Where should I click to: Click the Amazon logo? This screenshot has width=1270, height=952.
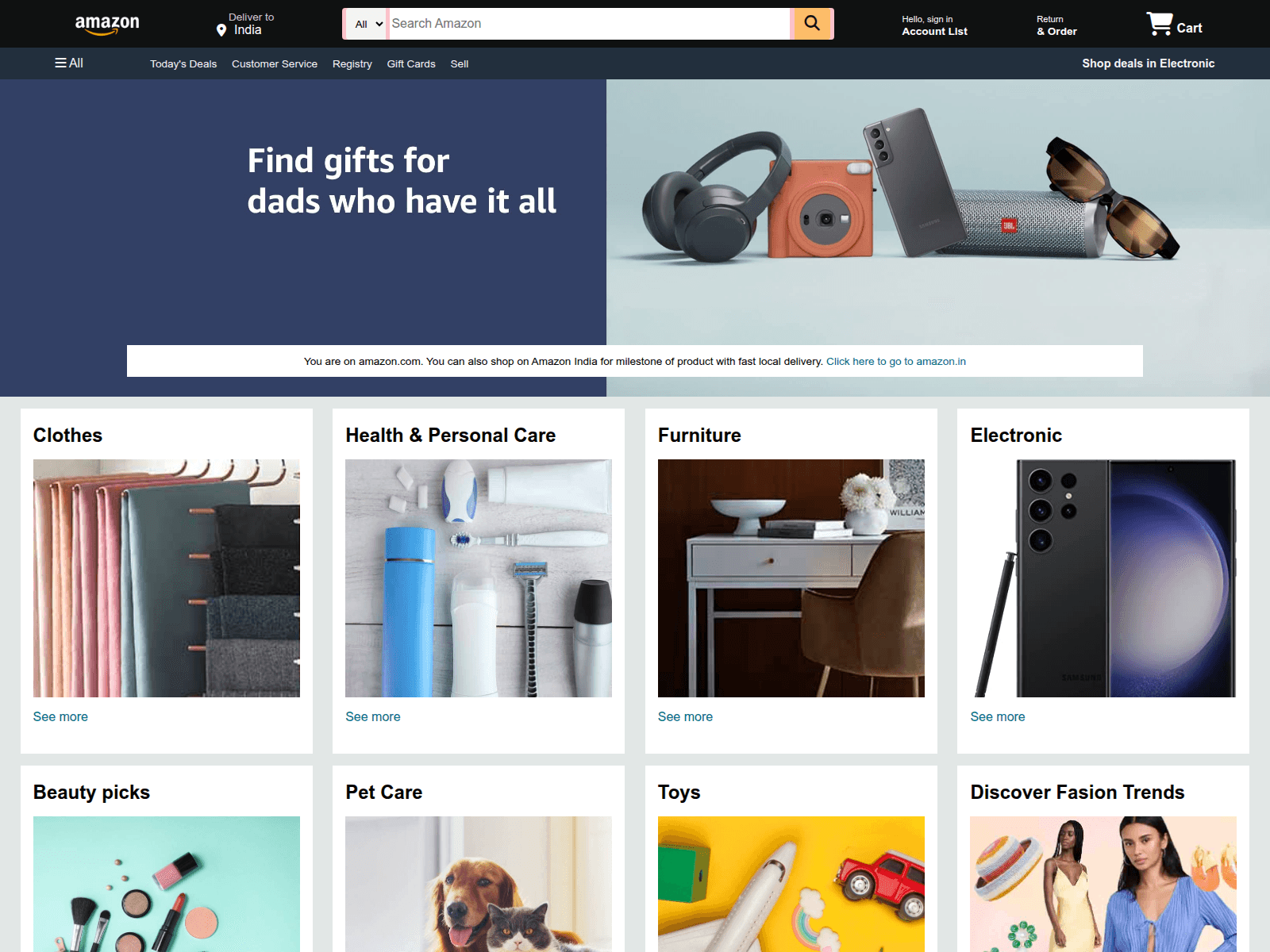click(107, 25)
